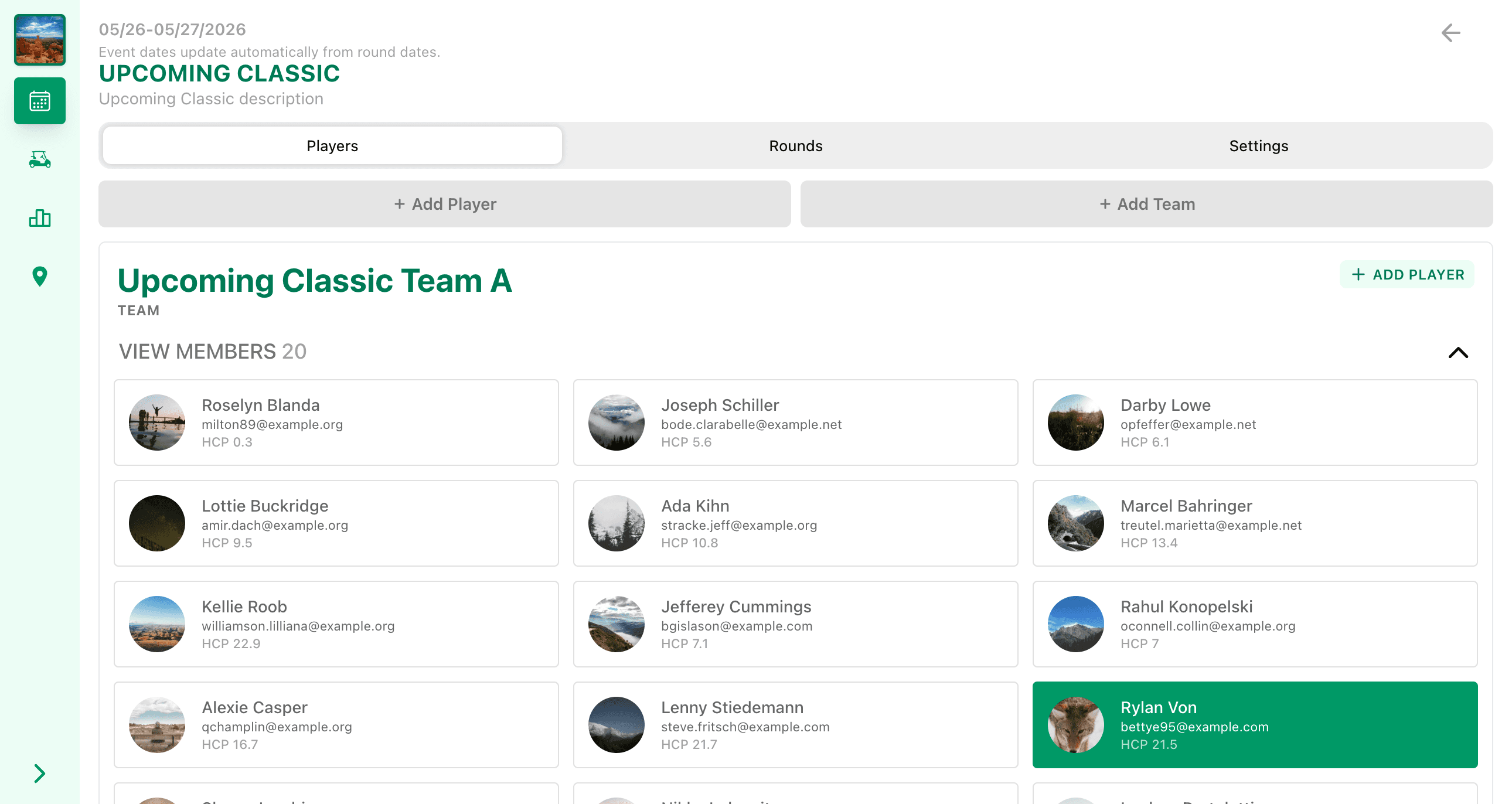Select the Joseph Schiller member card
The image size is (1512, 804).
click(x=795, y=423)
